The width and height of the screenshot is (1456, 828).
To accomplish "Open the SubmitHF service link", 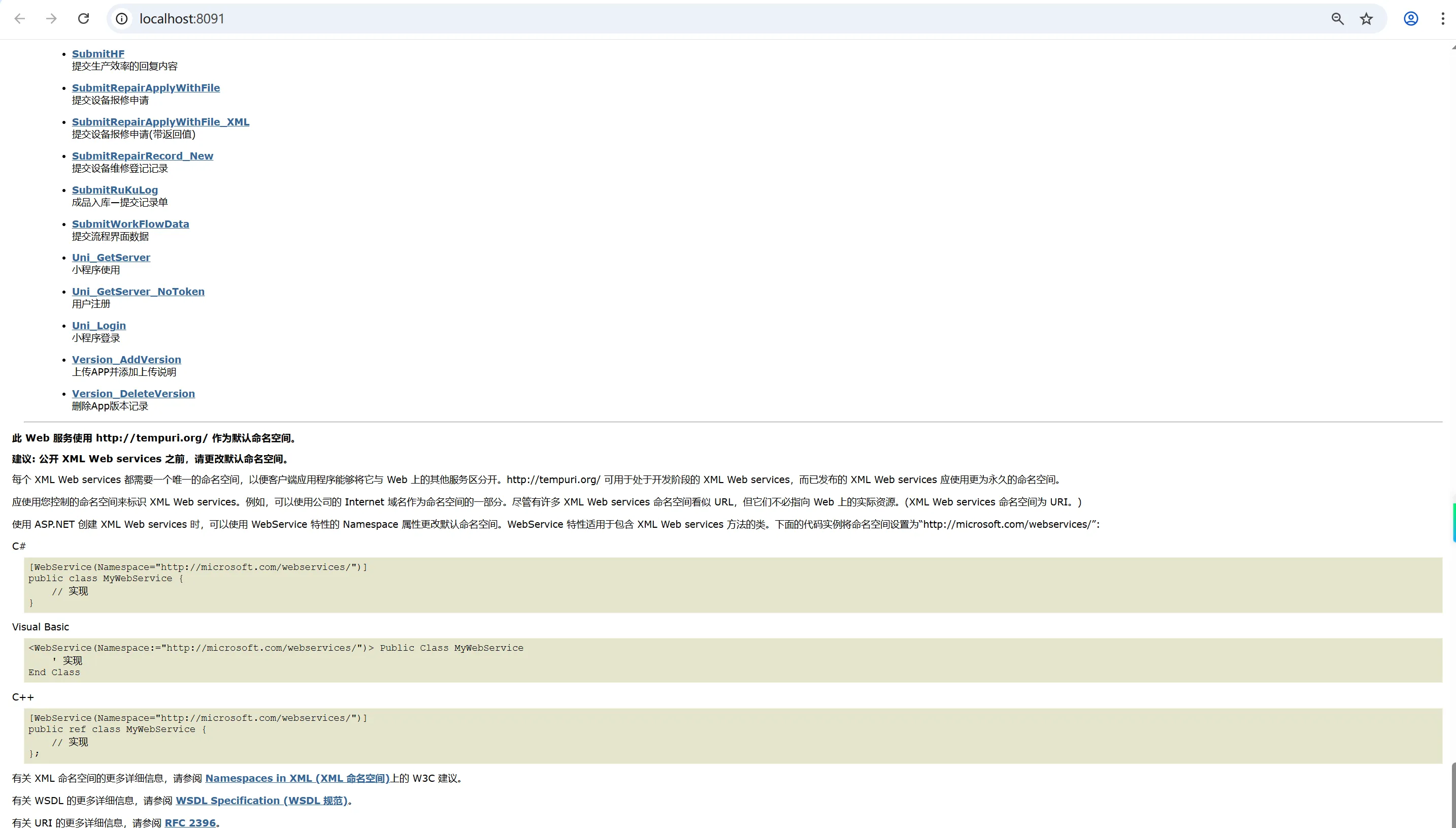I will tap(98, 54).
